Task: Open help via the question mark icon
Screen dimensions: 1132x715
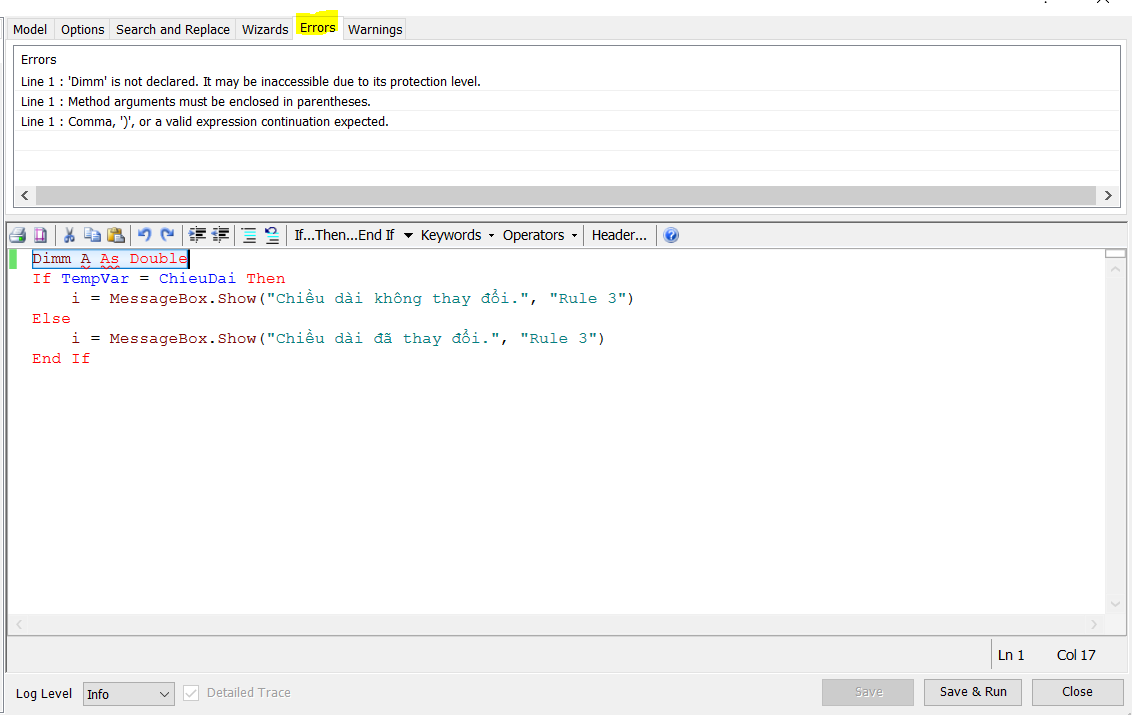Action: (670, 234)
